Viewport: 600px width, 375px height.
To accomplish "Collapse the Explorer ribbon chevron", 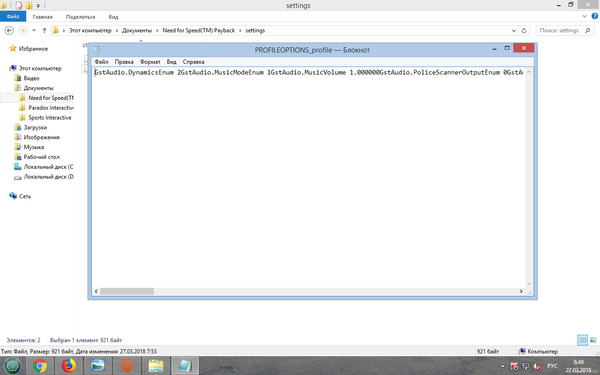I will (584, 16).
